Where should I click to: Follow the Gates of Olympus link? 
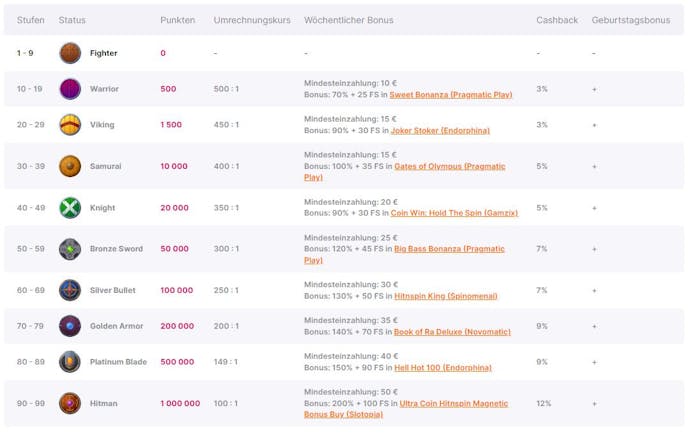pyautogui.click(x=449, y=166)
